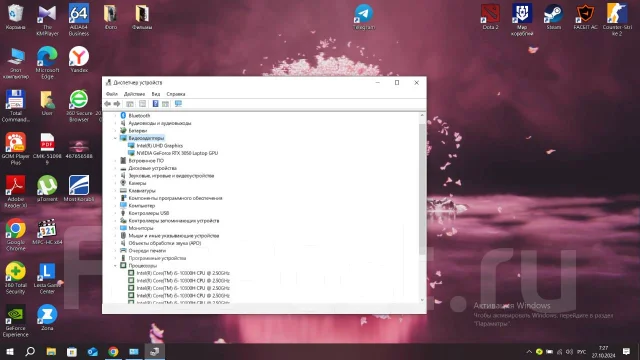Select the FACEIT AC desktop icon

[585, 17]
